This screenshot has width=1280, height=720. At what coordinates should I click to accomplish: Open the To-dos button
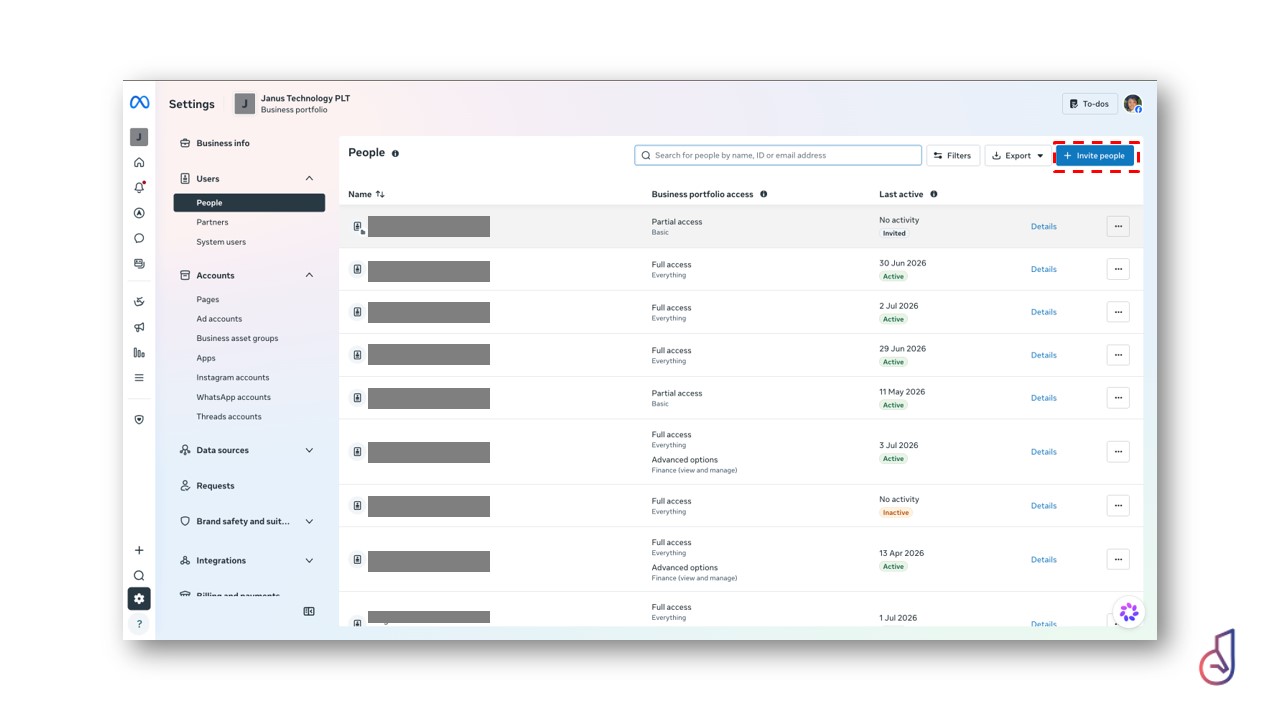[x=1090, y=104]
